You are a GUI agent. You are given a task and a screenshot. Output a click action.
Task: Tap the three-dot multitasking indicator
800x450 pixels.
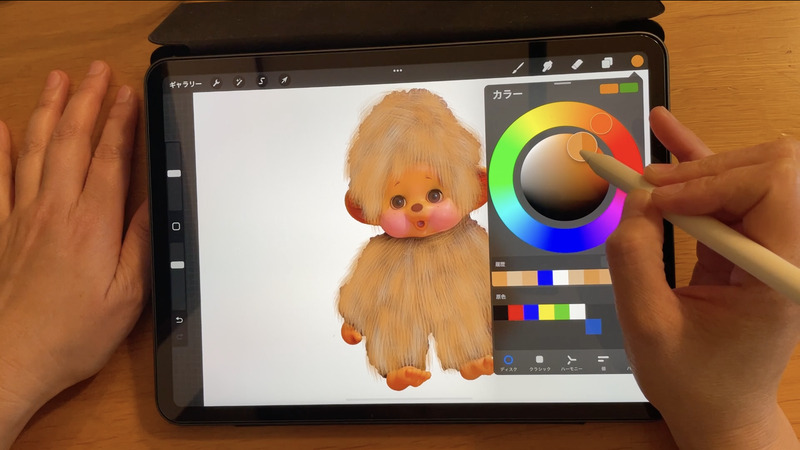tap(398, 70)
